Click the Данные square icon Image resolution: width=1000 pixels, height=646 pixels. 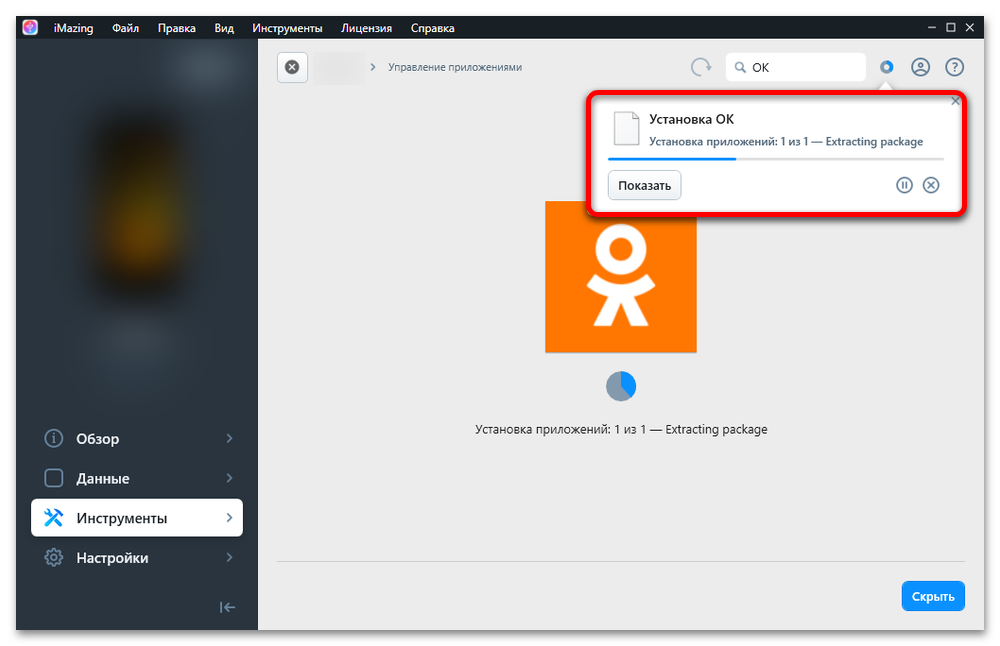tap(54, 478)
